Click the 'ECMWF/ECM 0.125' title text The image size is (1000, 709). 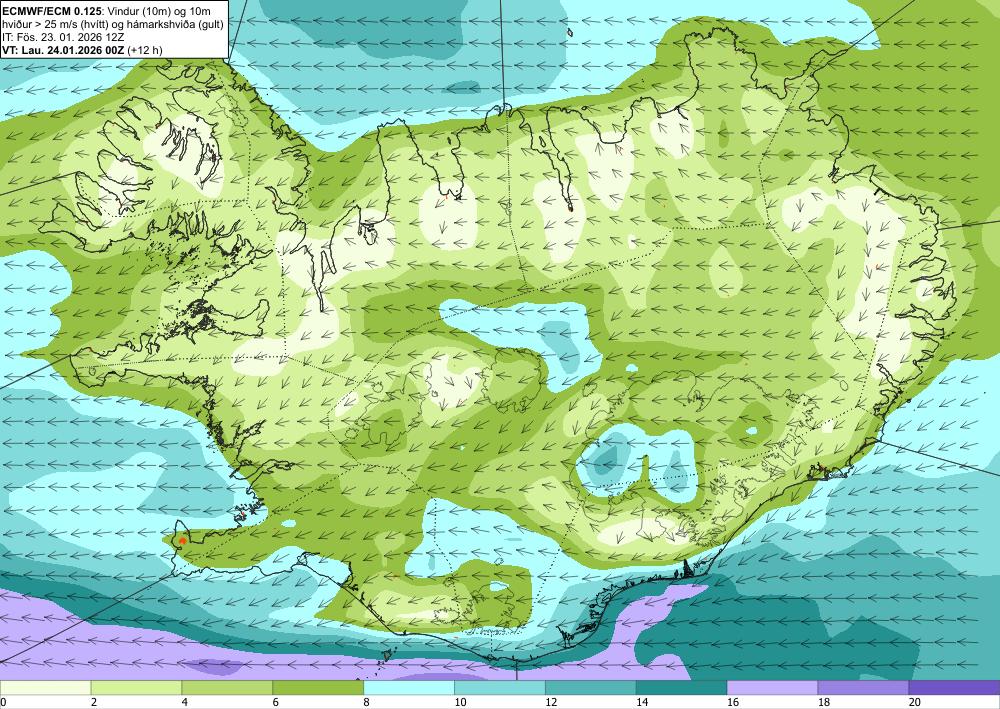50,11
